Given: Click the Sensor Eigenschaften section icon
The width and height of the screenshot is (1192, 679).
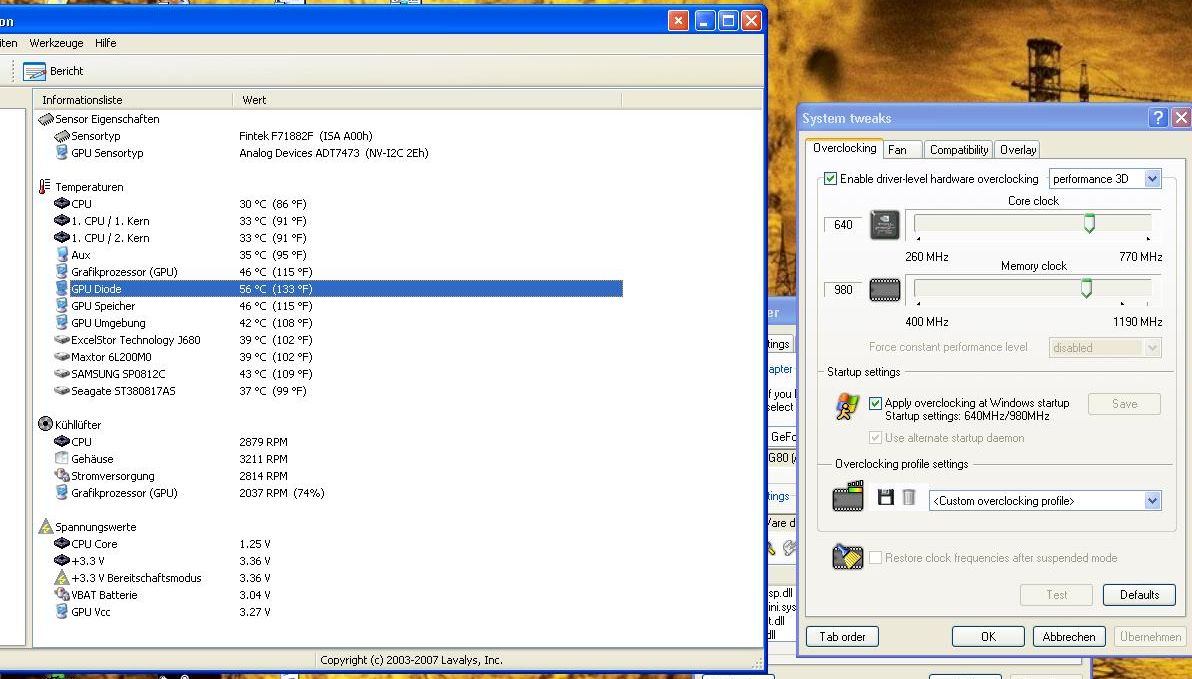Looking at the screenshot, I should 46,119.
